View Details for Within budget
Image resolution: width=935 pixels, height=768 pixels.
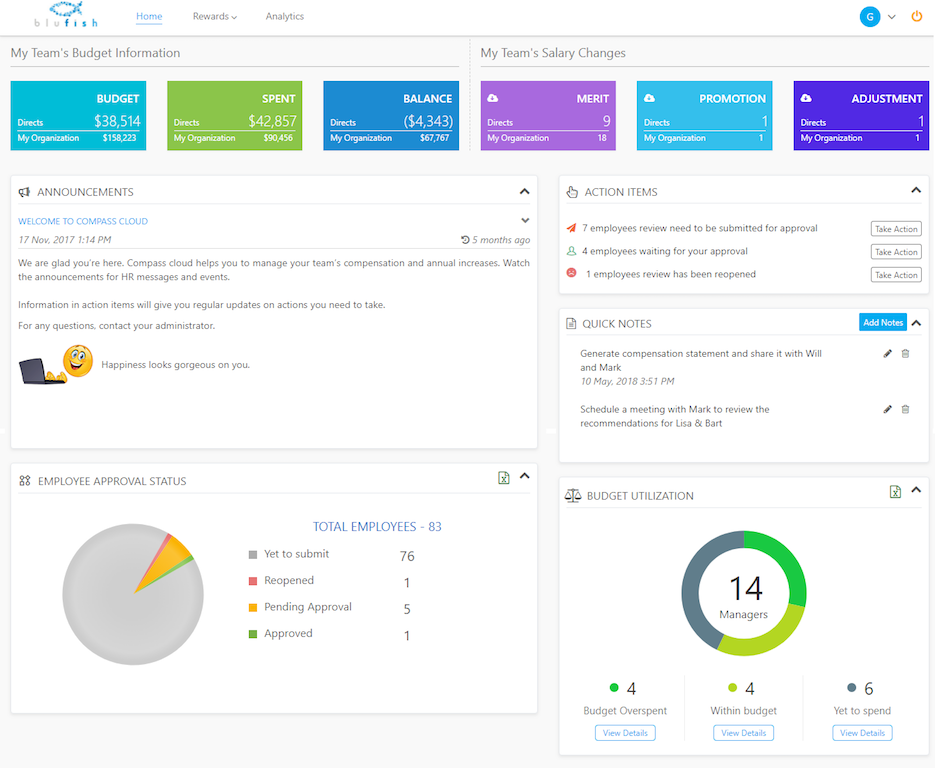tap(744, 733)
